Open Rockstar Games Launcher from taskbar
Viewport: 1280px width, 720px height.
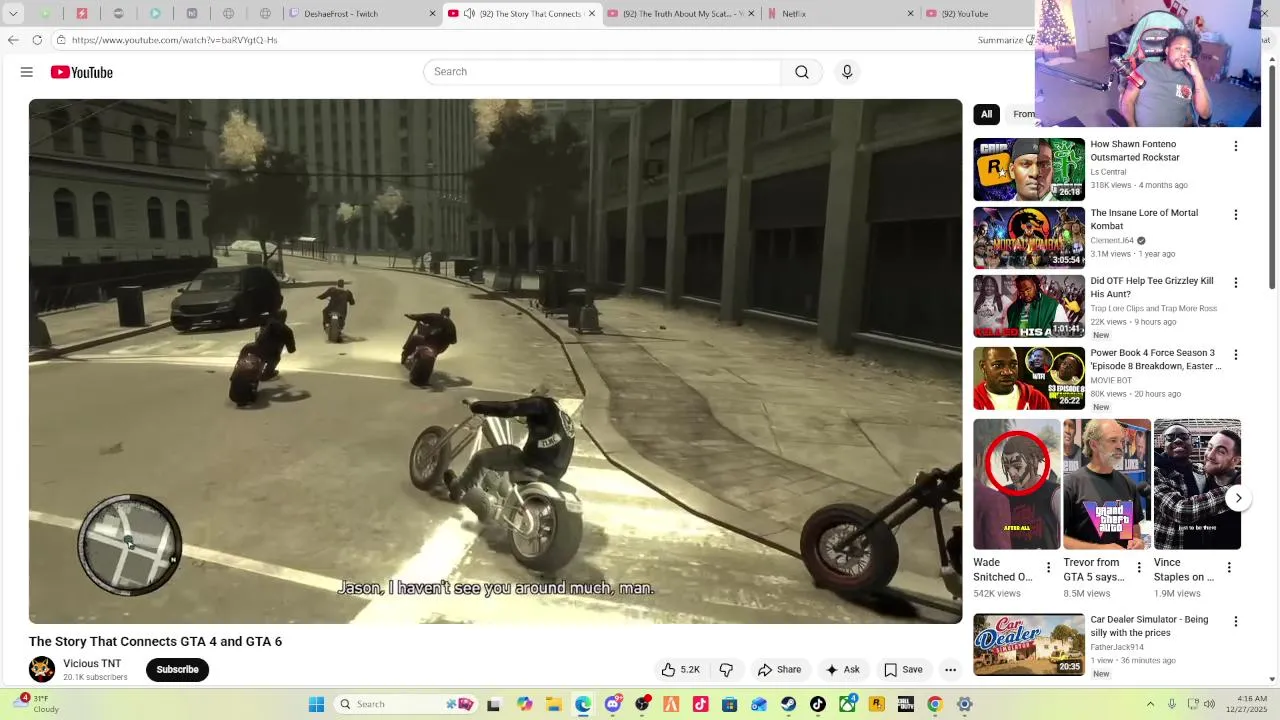[877, 704]
